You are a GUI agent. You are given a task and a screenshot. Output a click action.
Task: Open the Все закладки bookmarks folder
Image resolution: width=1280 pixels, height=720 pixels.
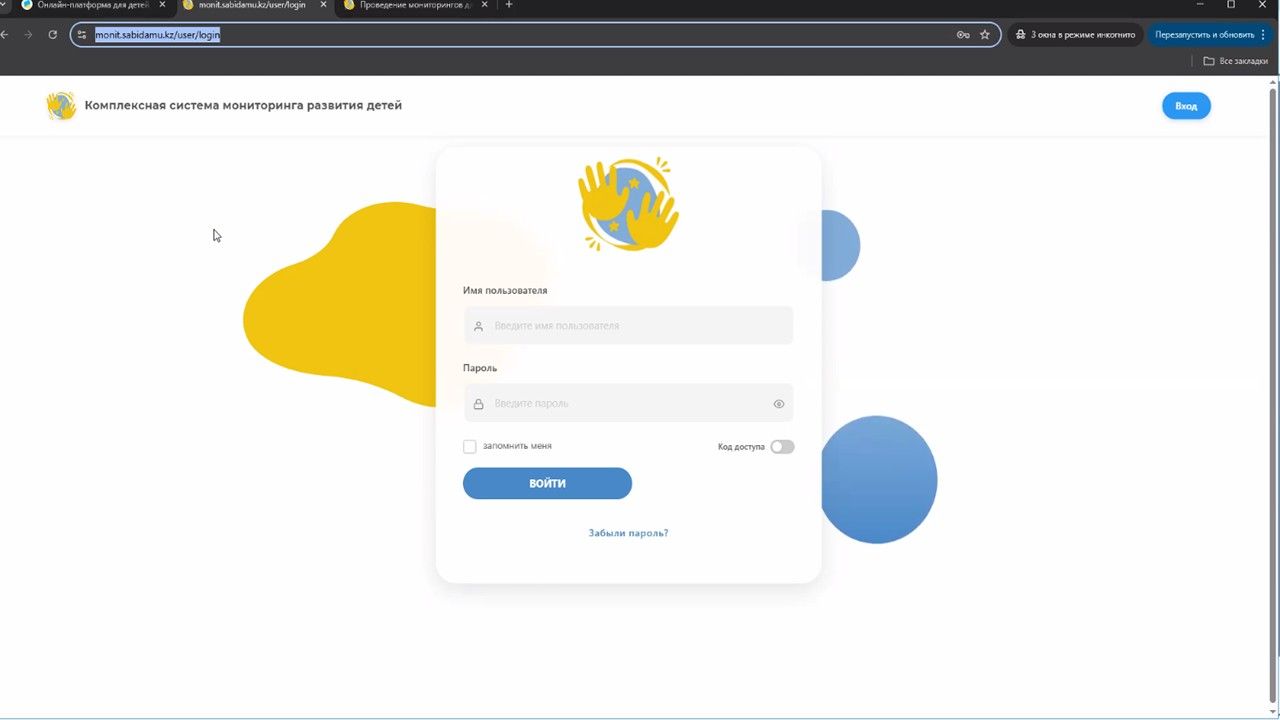click(x=1236, y=61)
